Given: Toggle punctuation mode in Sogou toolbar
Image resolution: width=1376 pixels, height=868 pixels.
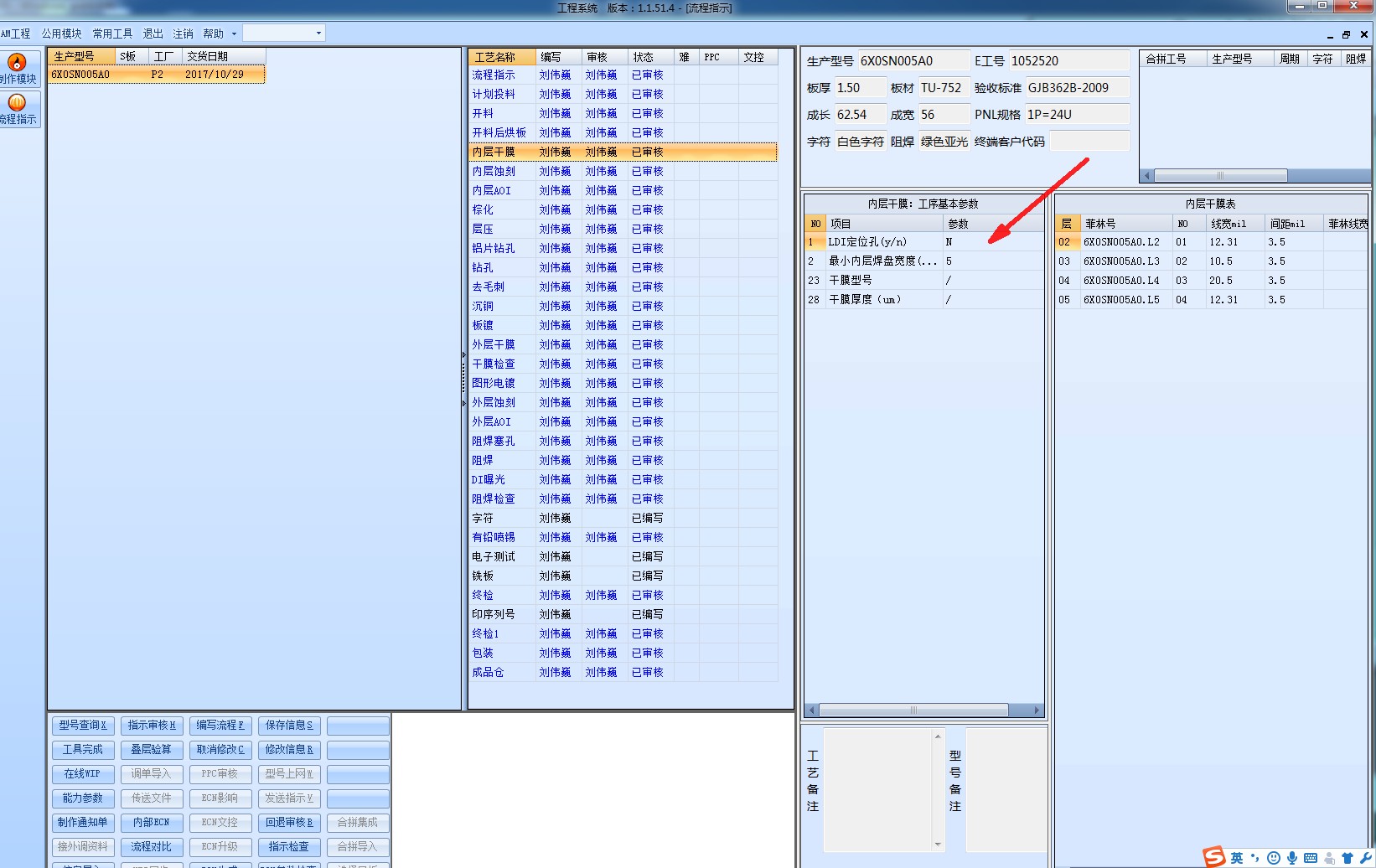Looking at the screenshot, I should (x=1255, y=858).
